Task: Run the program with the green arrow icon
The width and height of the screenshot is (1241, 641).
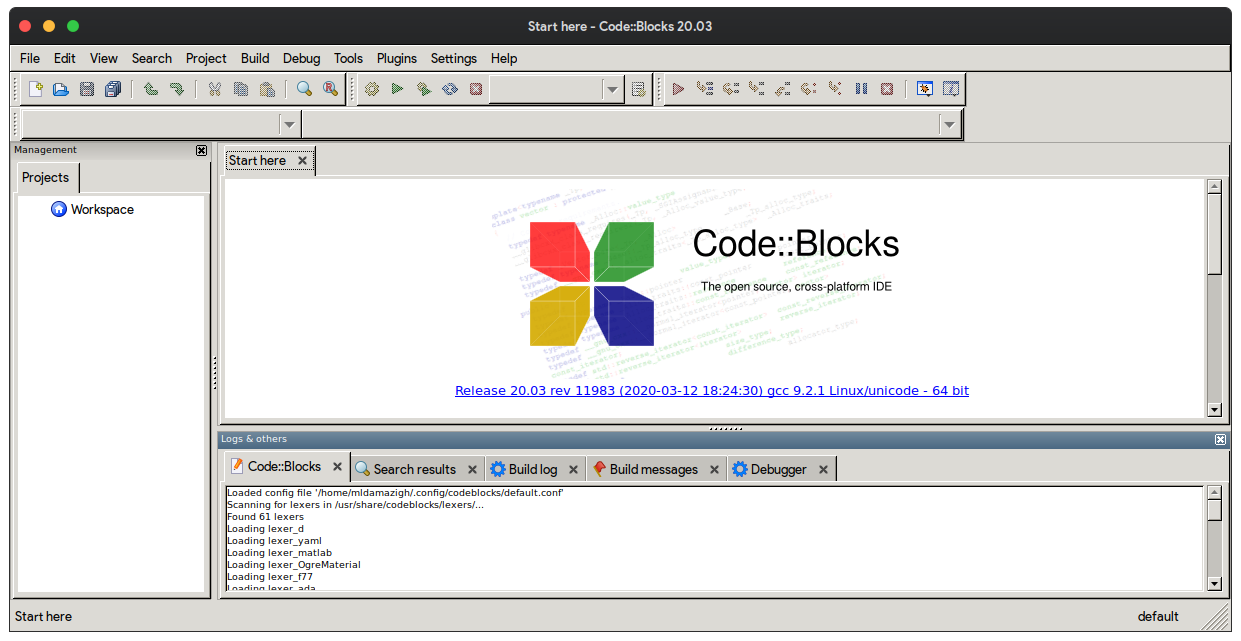Action: 396,89
